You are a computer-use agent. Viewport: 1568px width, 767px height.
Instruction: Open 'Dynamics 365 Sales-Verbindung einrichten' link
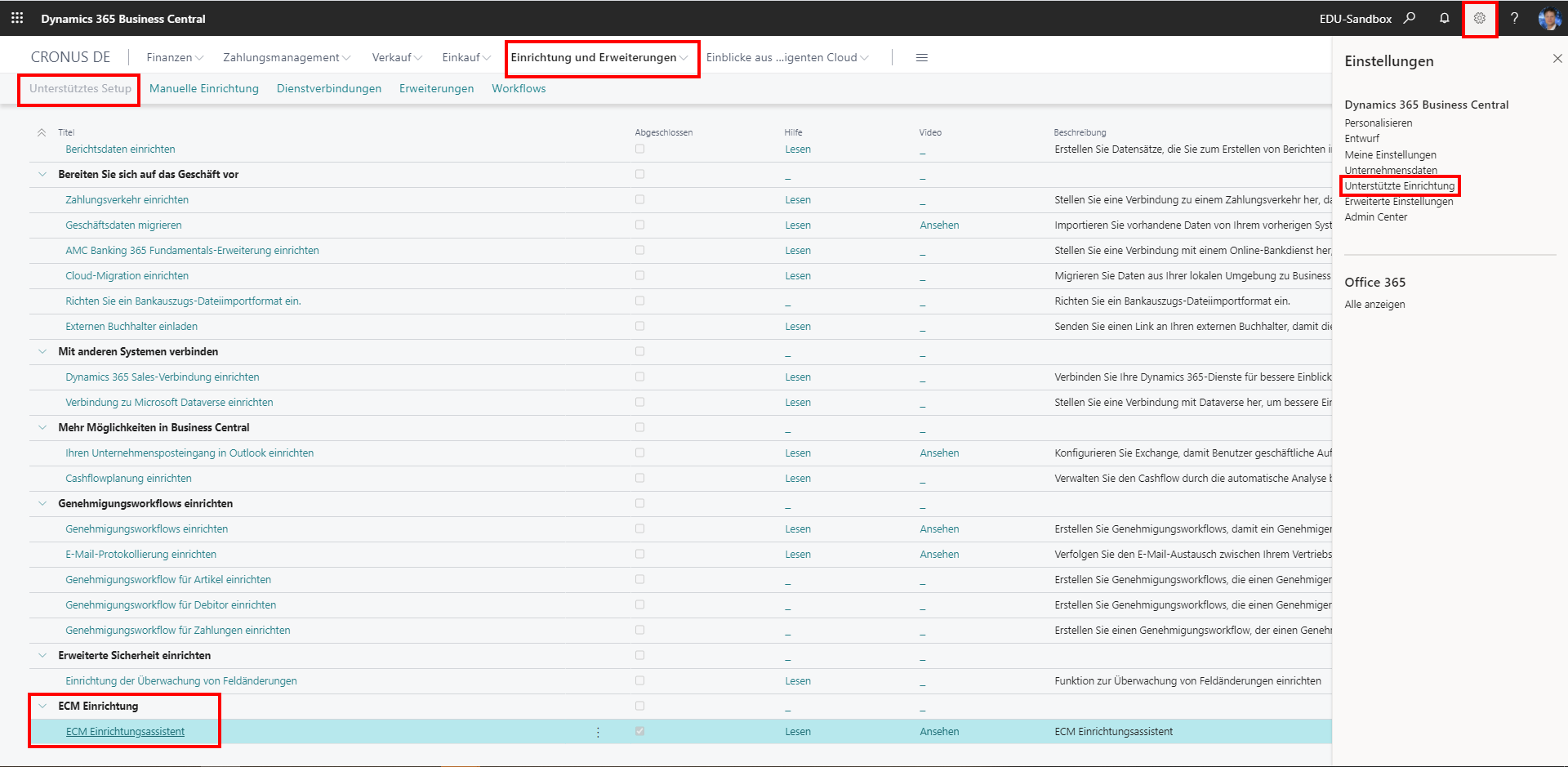click(163, 377)
